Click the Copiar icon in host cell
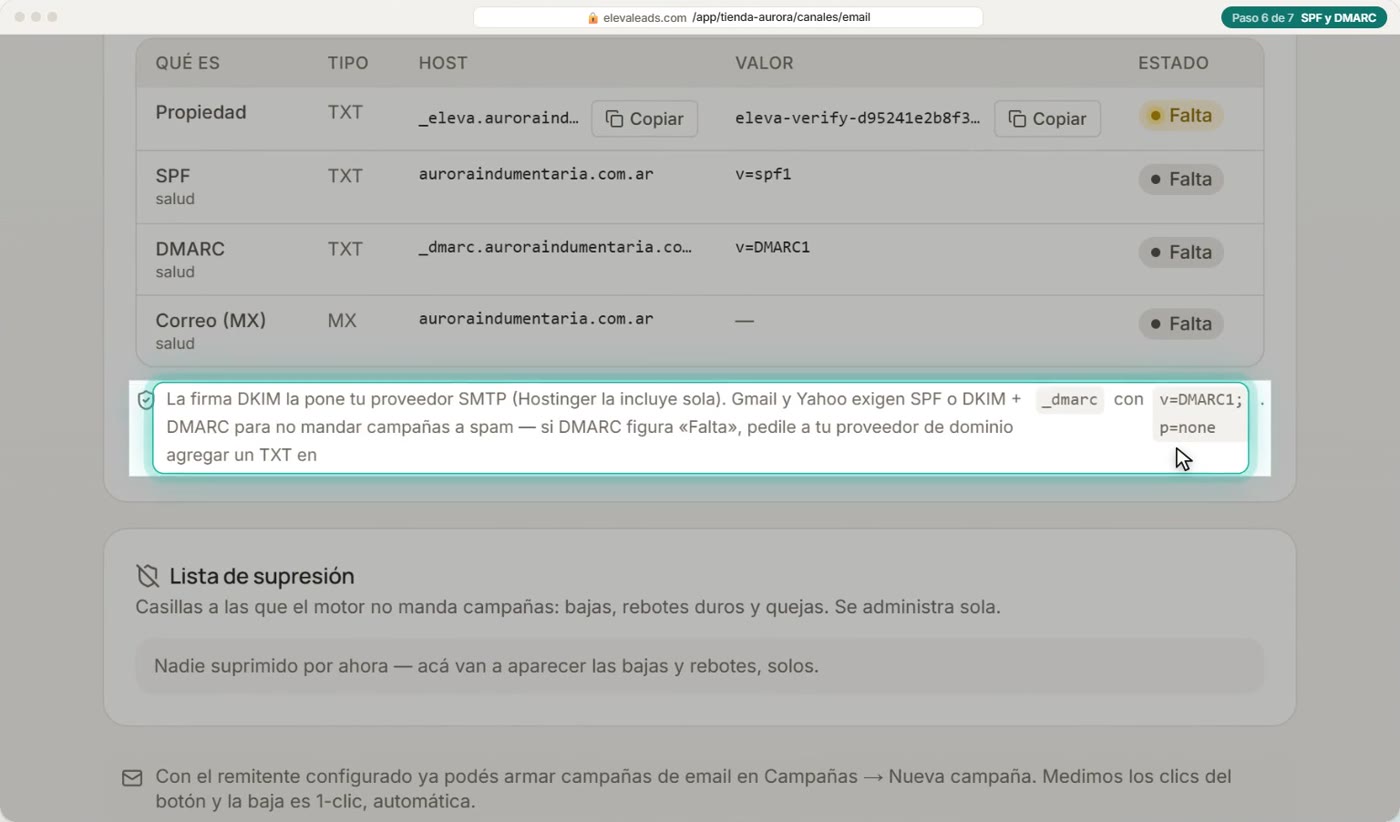This screenshot has height=822, width=1400. click(615, 119)
